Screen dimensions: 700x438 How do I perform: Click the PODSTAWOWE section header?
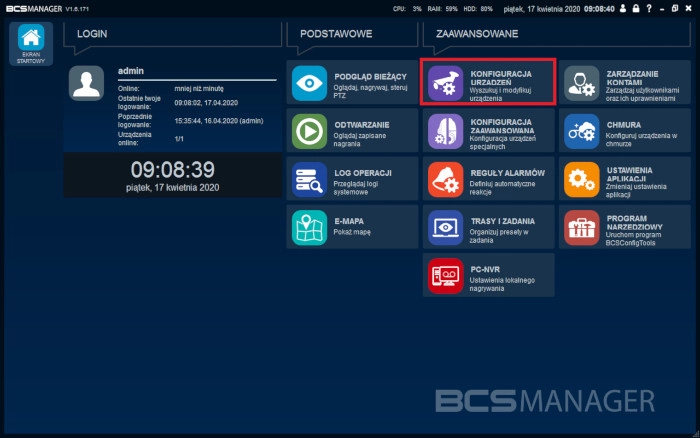point(336,34)
